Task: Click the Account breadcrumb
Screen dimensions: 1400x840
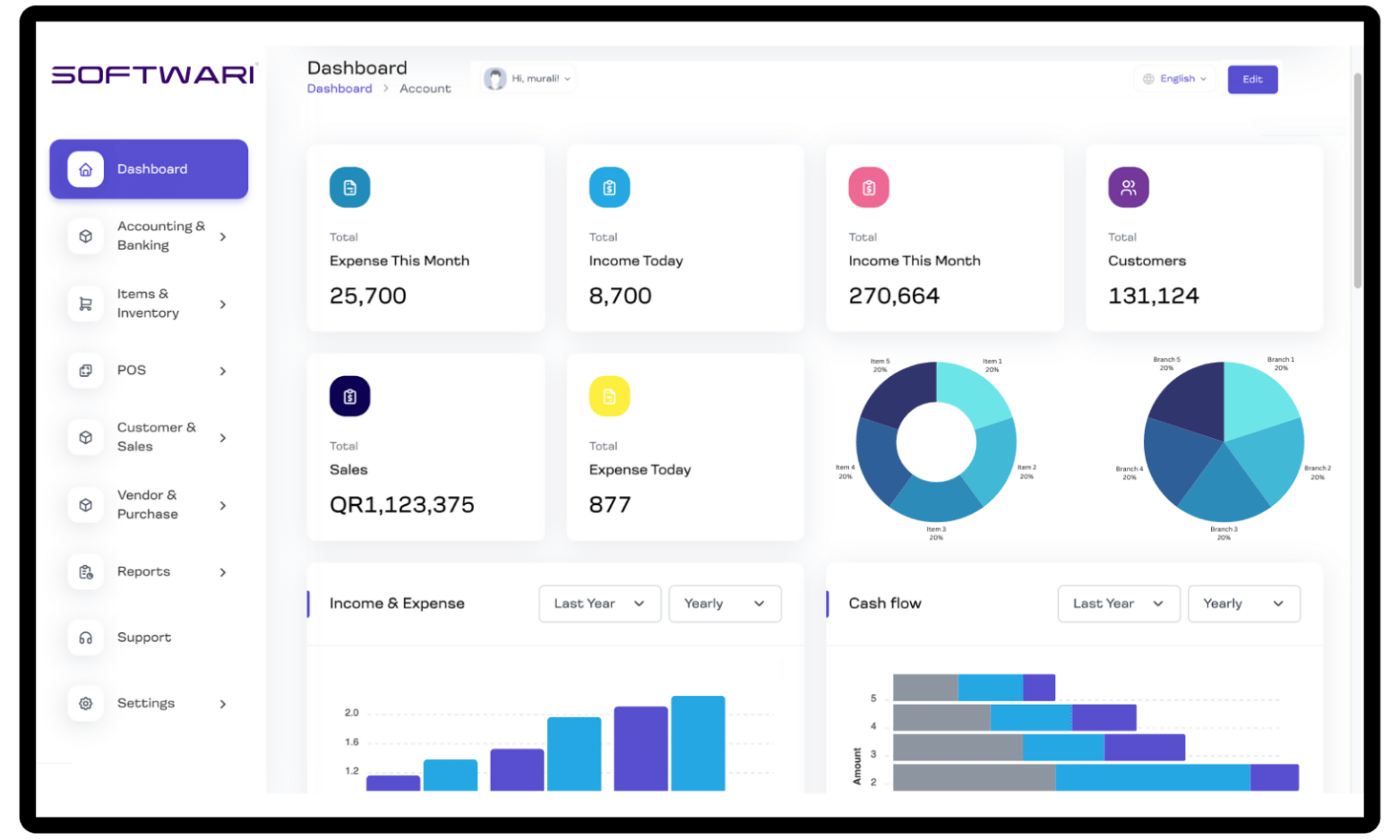Action: 425,89
